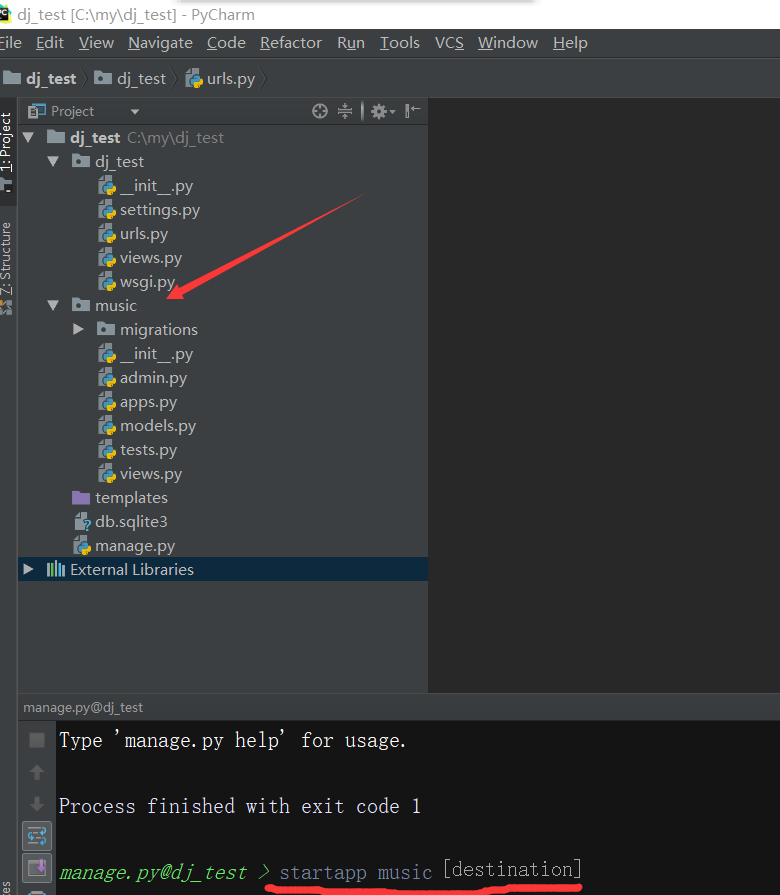Click the manage.py command input field
780x895 pixels.
431,871
